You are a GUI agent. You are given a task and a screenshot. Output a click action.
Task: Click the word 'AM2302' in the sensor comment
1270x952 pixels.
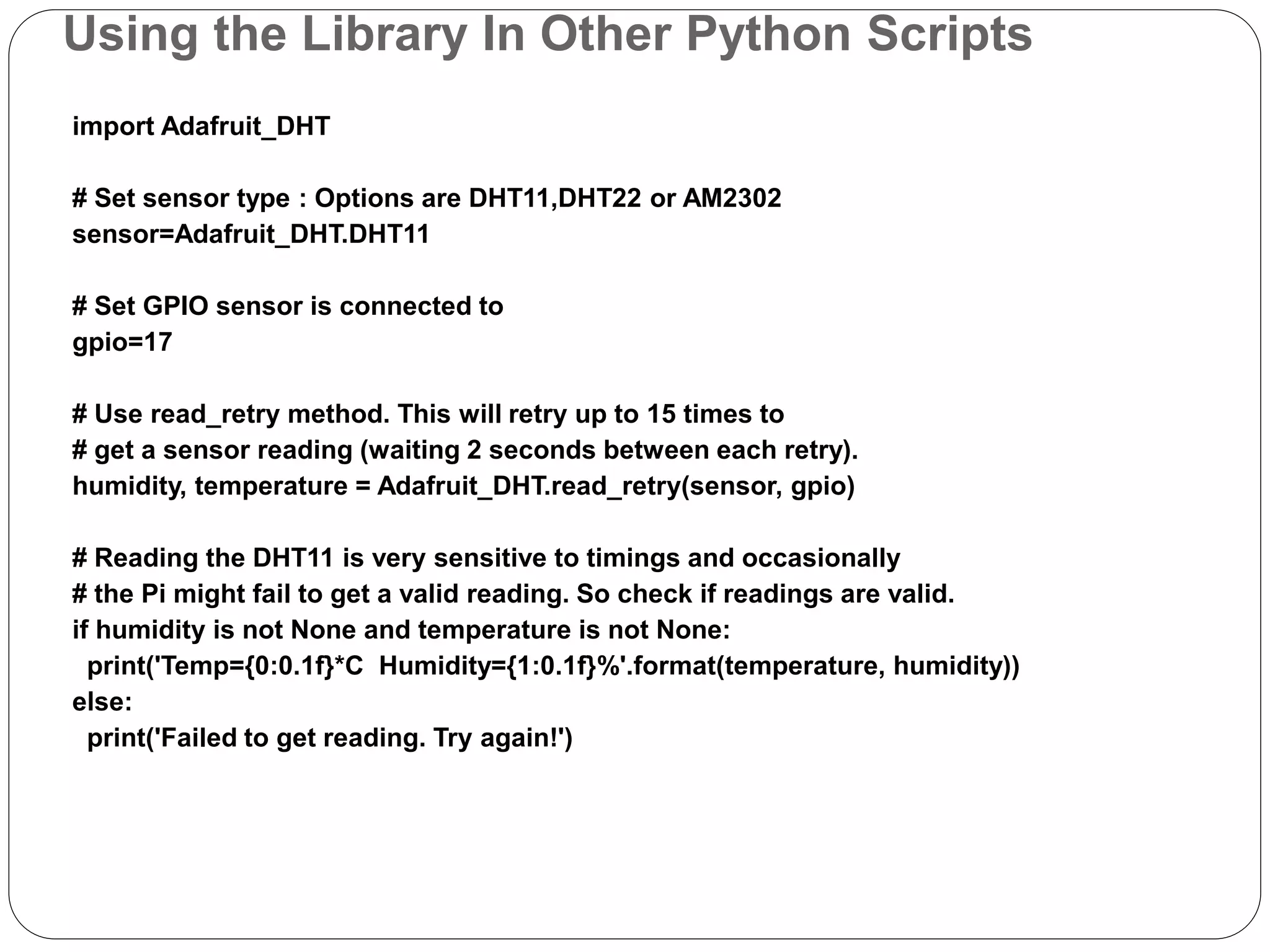point(732,198)
